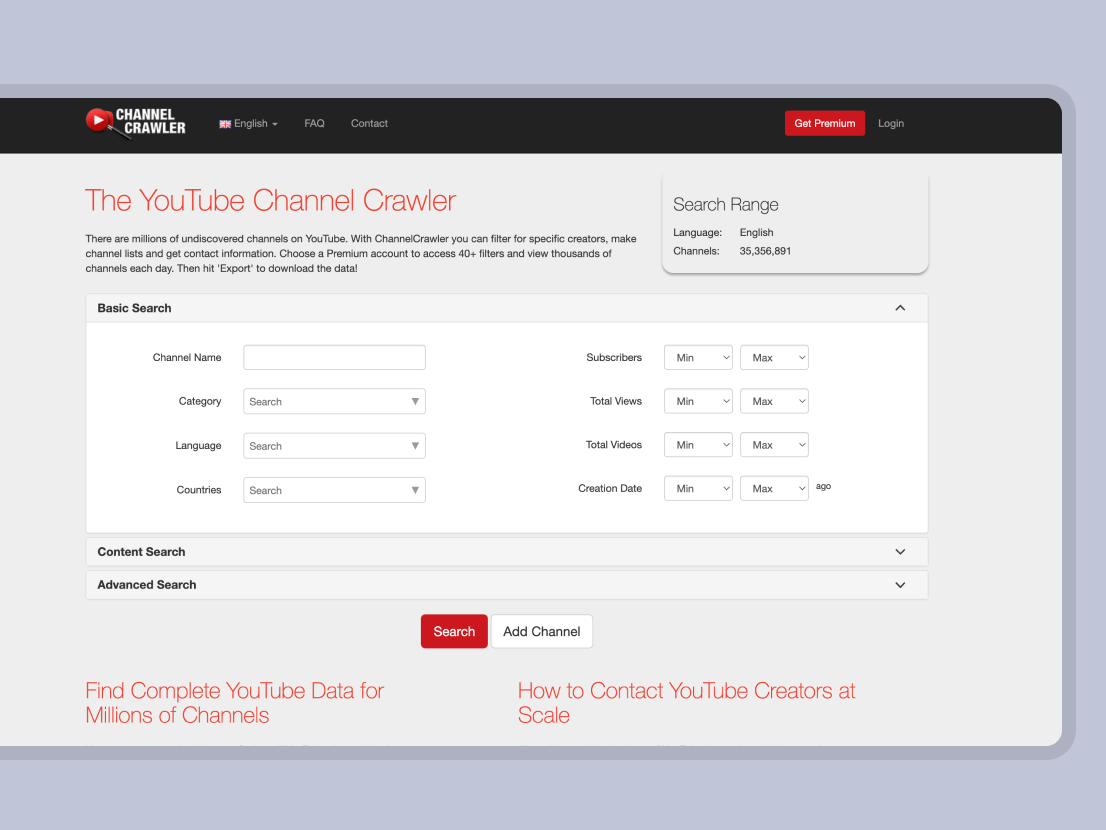Click the UK flag icon
Image resolution: width=1106 pixels, height=830 pixels.
pos(225,124)
